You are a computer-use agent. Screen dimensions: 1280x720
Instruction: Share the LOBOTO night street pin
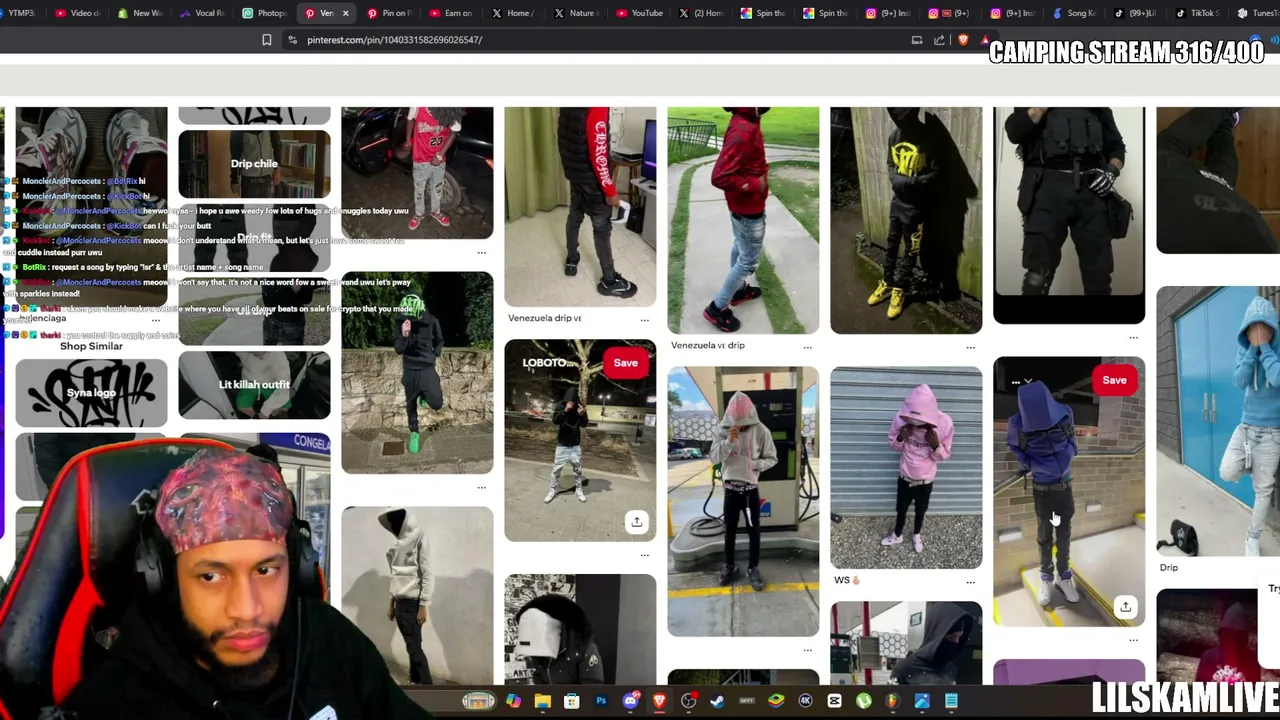click(x=636, y=522)
